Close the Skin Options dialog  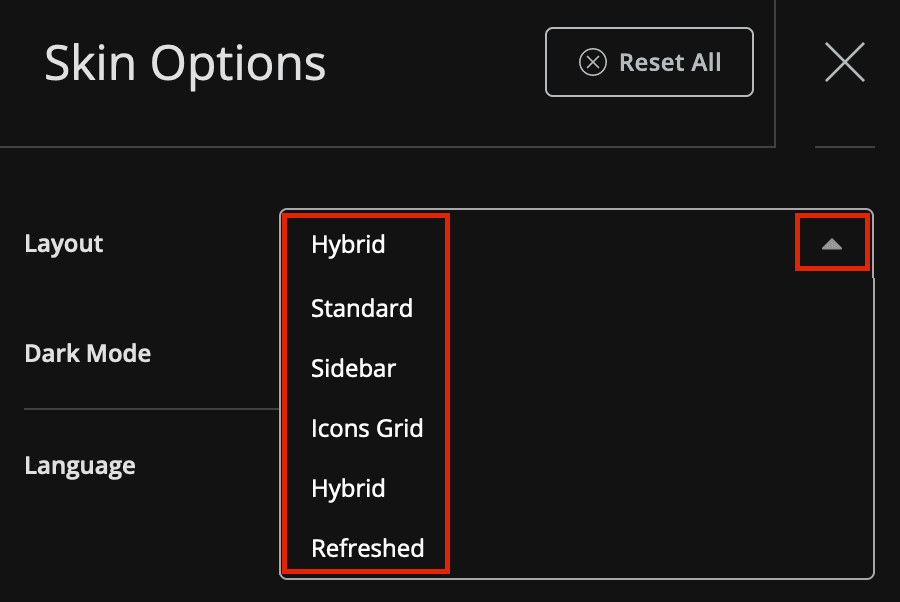point(845,62)
